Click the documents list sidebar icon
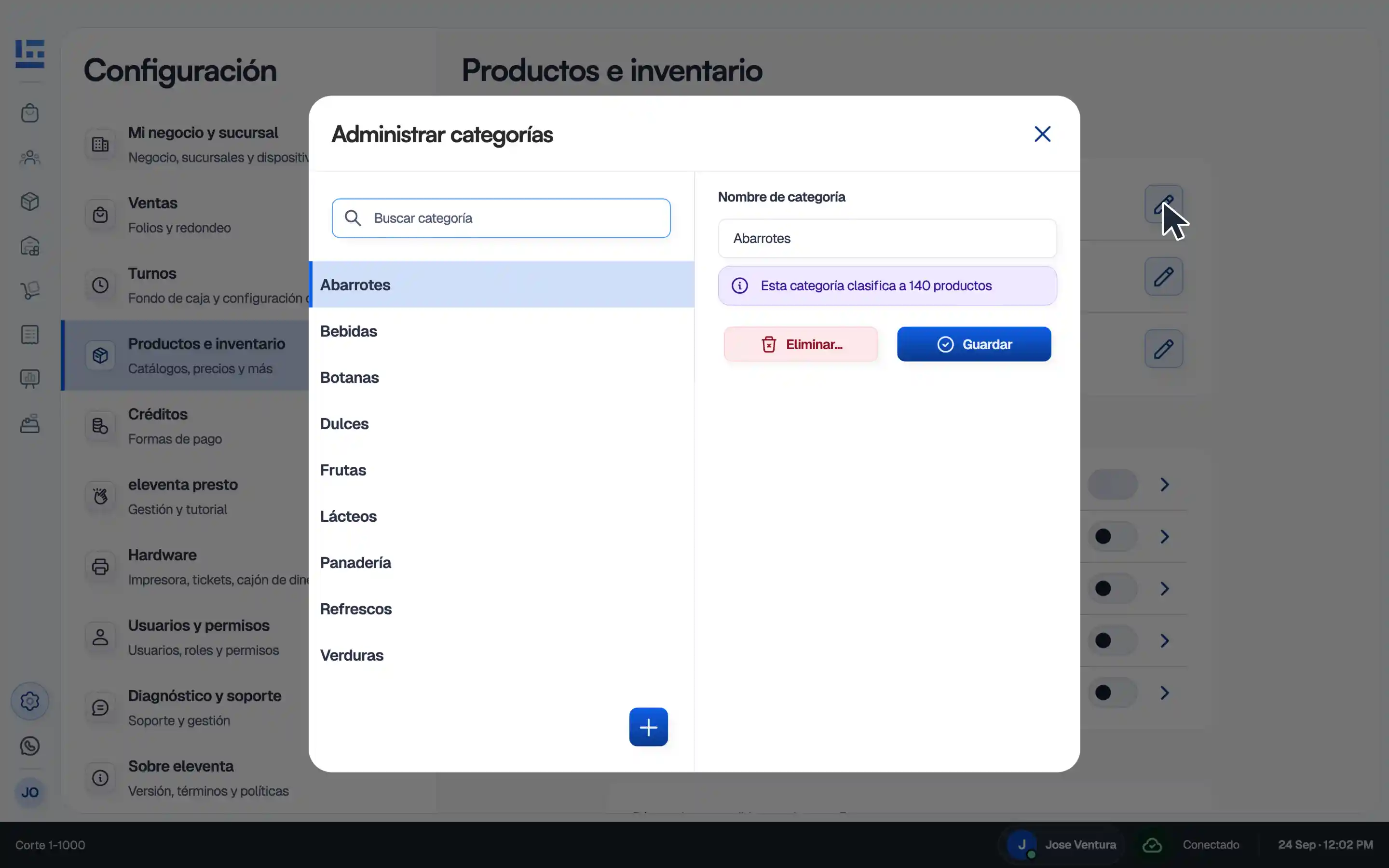This screenshot has width=1389, height=868. click(x=30, y=335)
